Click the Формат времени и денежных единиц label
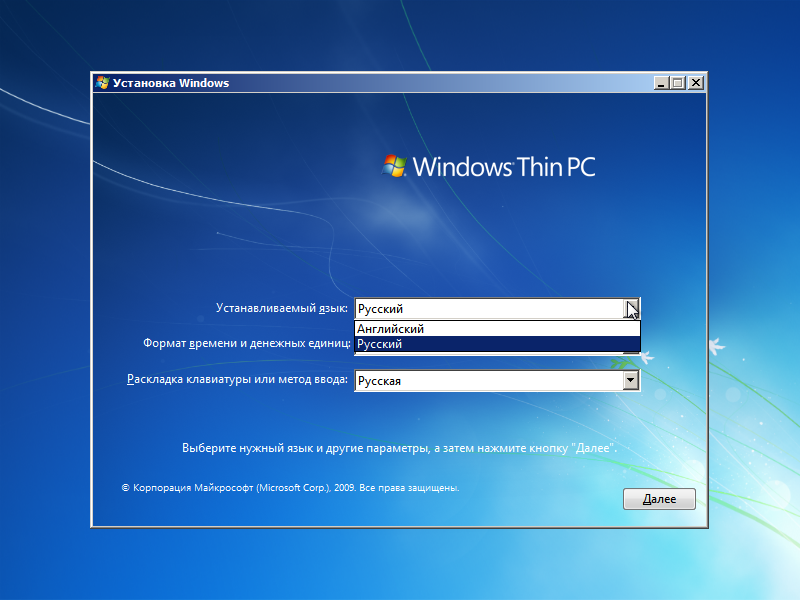 [247, 343]
